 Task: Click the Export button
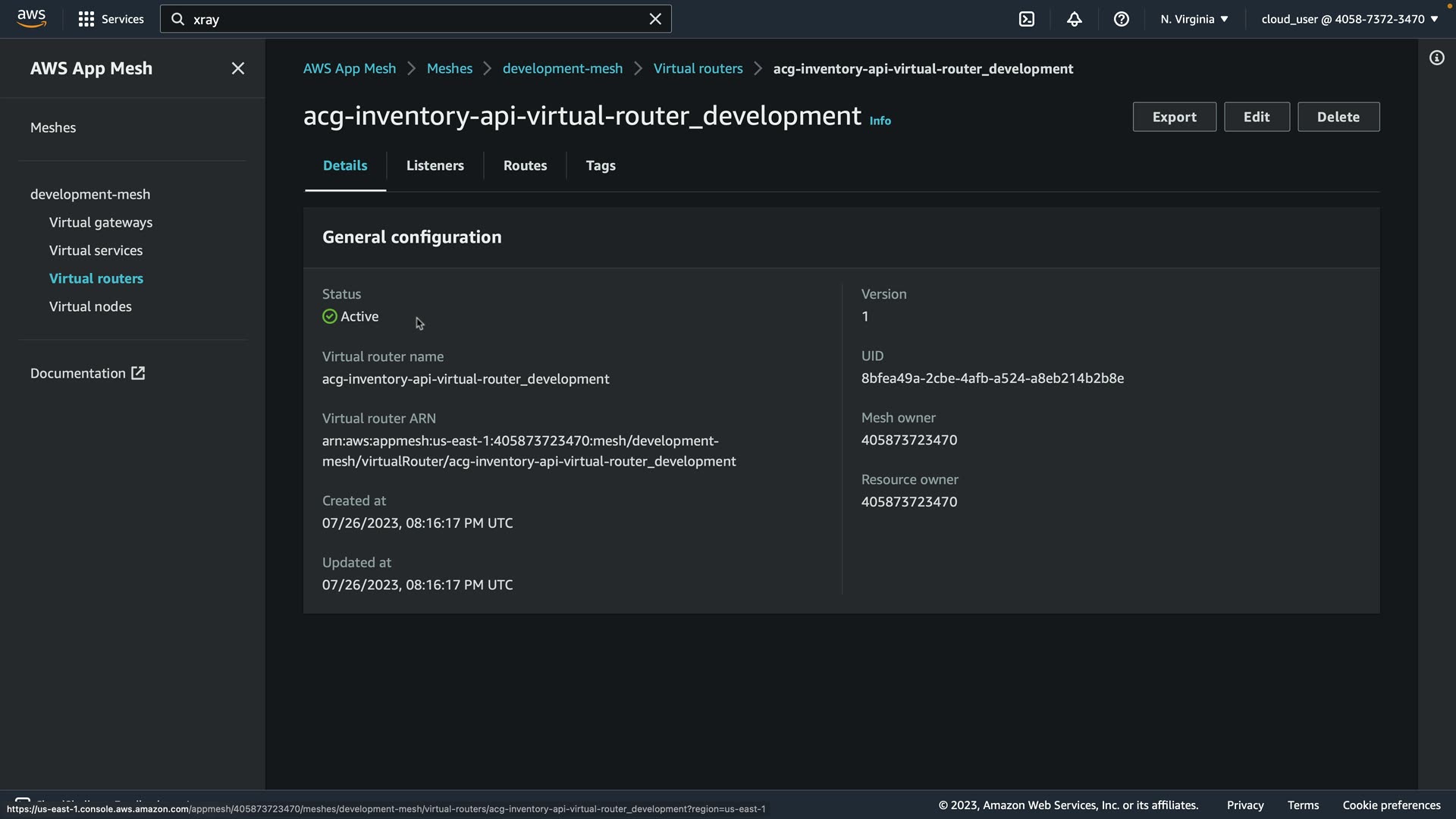(x=1174, y=117)
